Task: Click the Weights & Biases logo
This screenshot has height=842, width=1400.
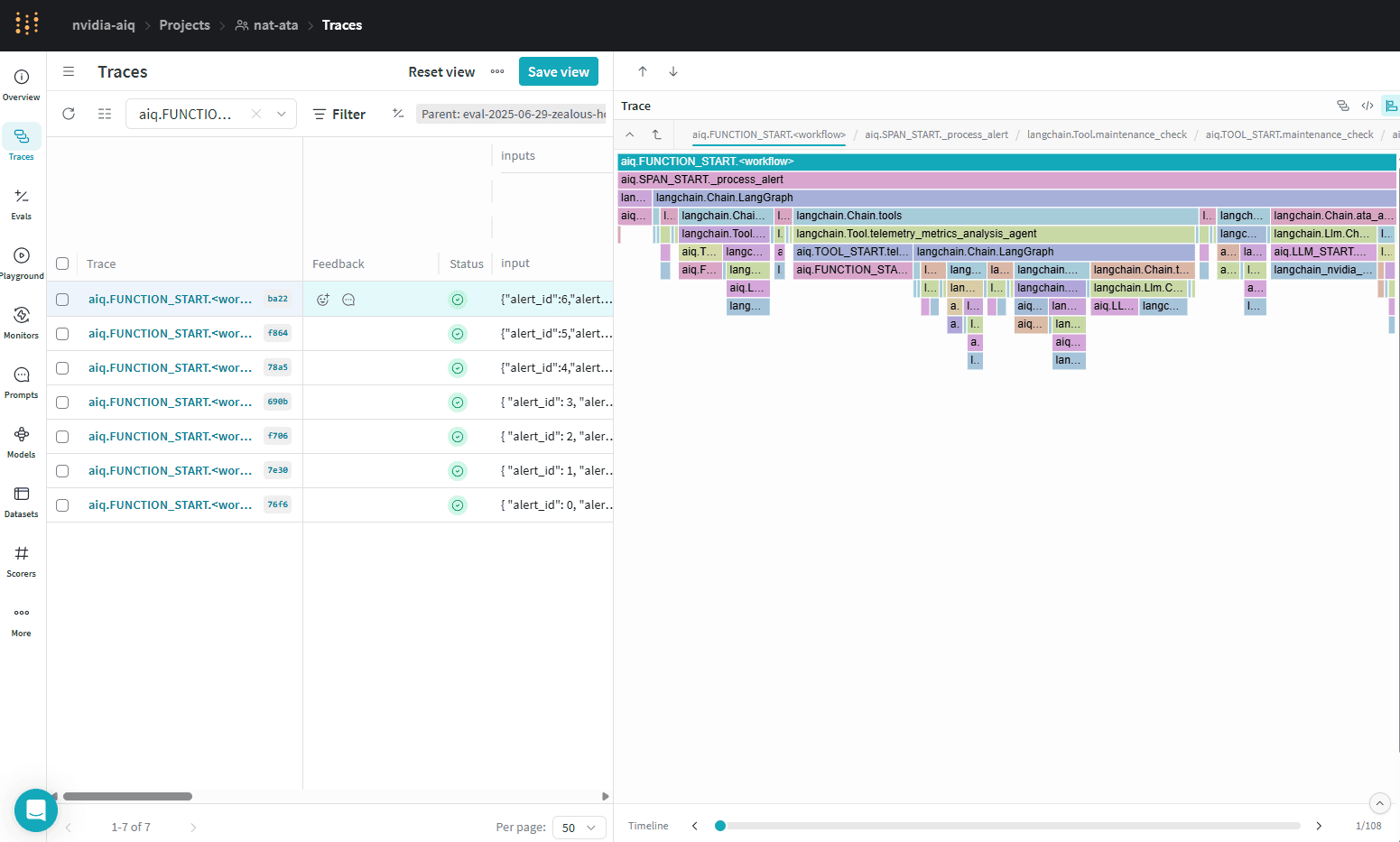Action: click(27, 24)
